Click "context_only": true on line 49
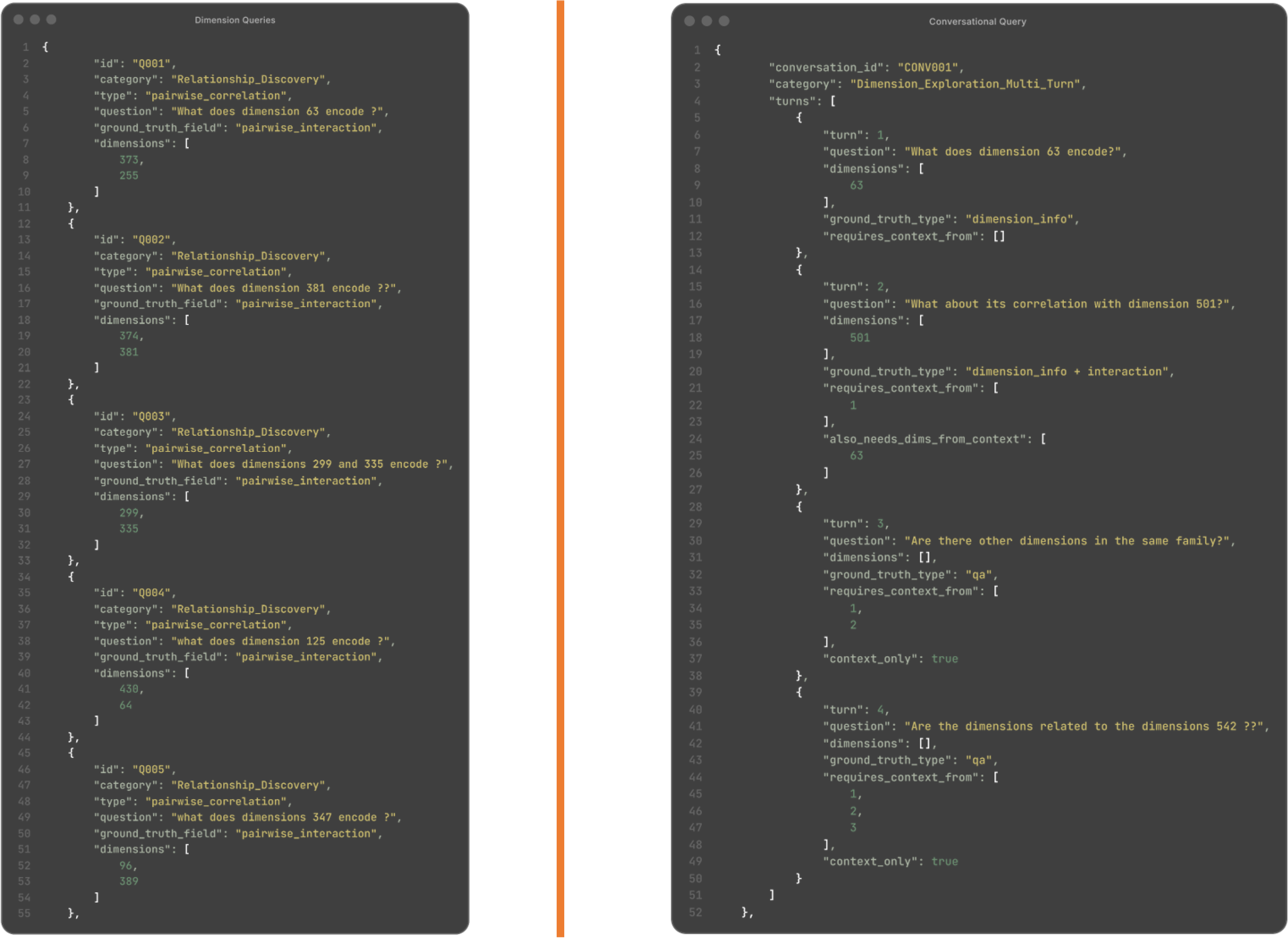 [x=890, y=861]
